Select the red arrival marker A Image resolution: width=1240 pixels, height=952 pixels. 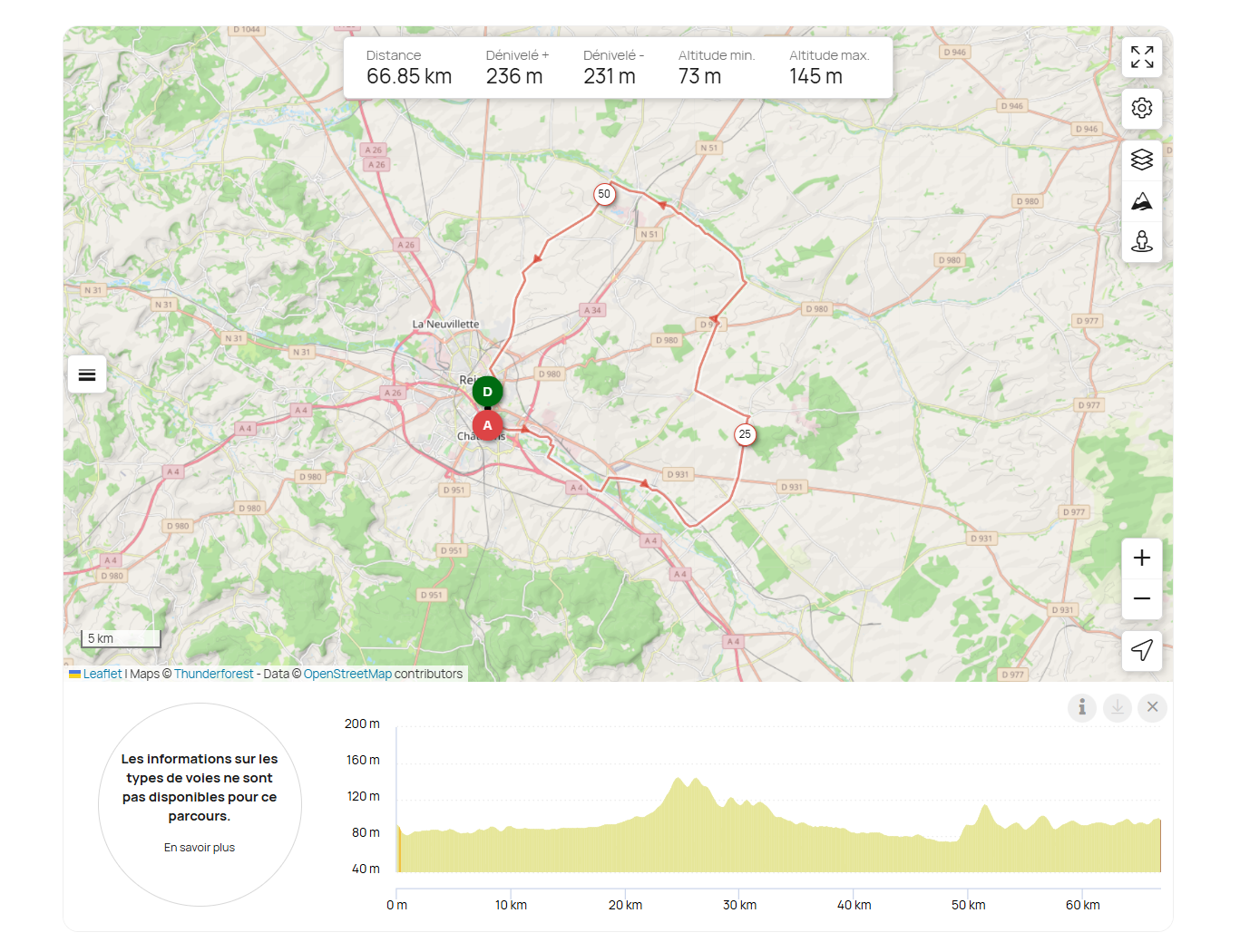pos(487,425)
